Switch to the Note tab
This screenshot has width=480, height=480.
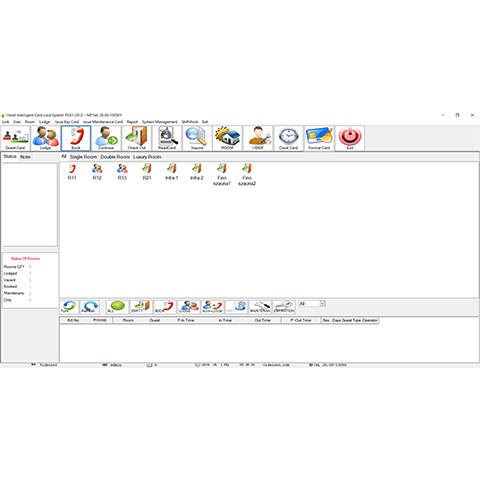25,157
